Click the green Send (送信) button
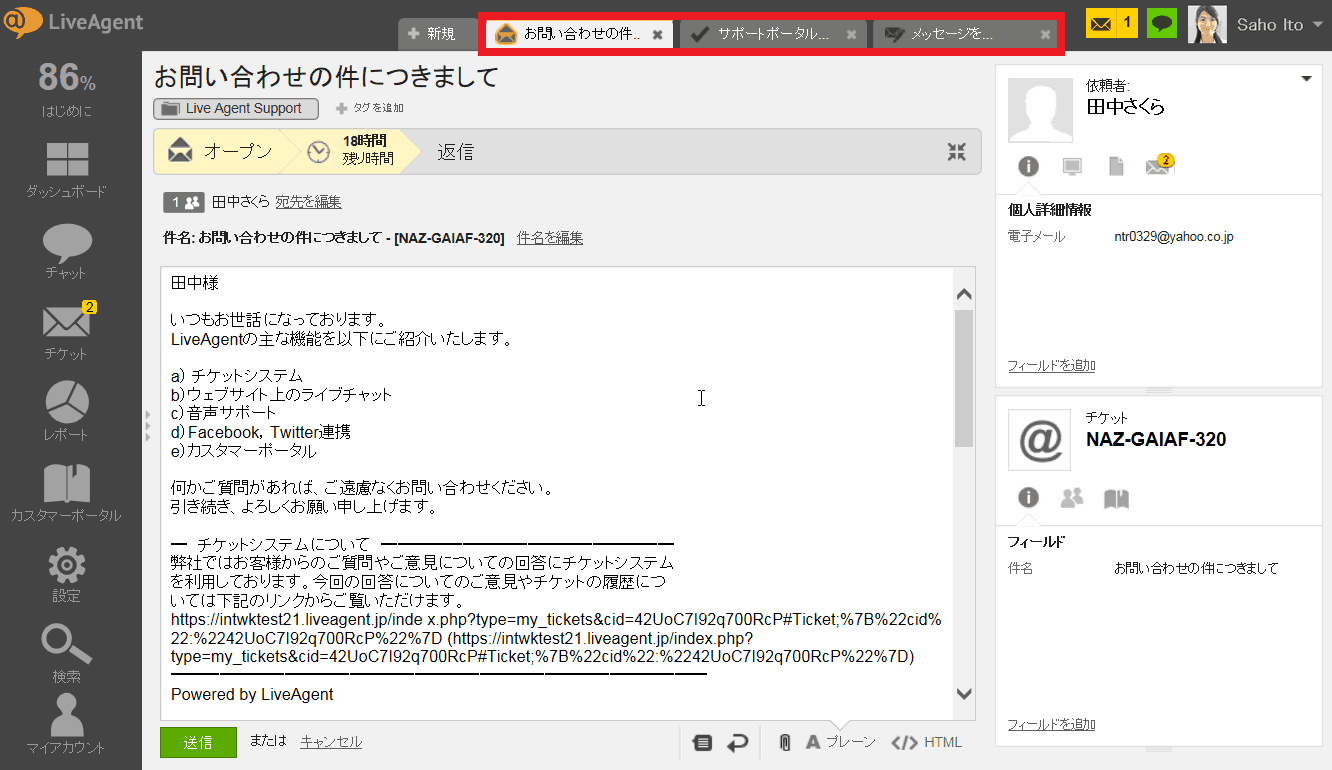The height and width of the screenshot is (770, 1332). [x=198, y=742]
